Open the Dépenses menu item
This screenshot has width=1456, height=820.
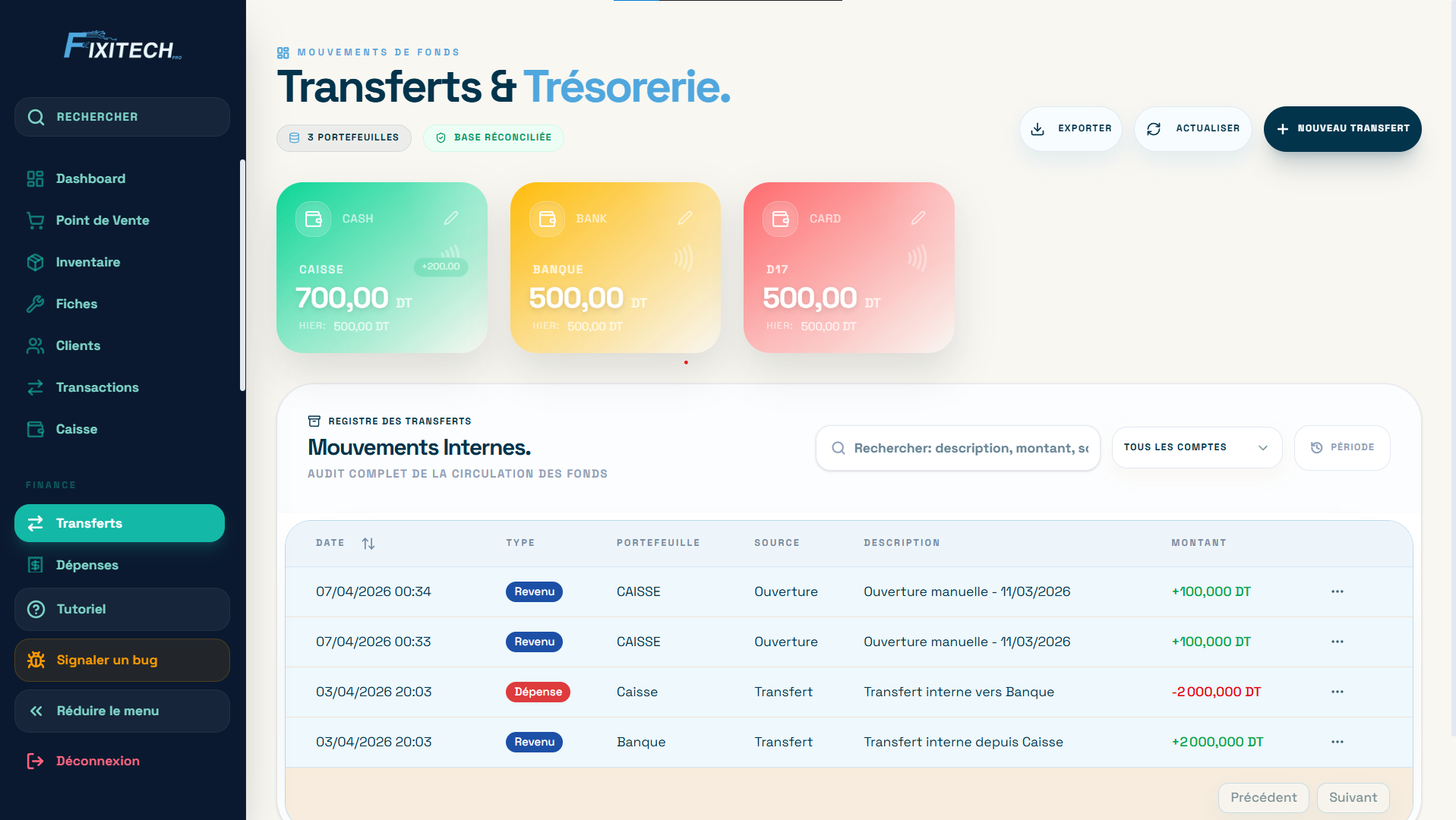tap(87, 566)
